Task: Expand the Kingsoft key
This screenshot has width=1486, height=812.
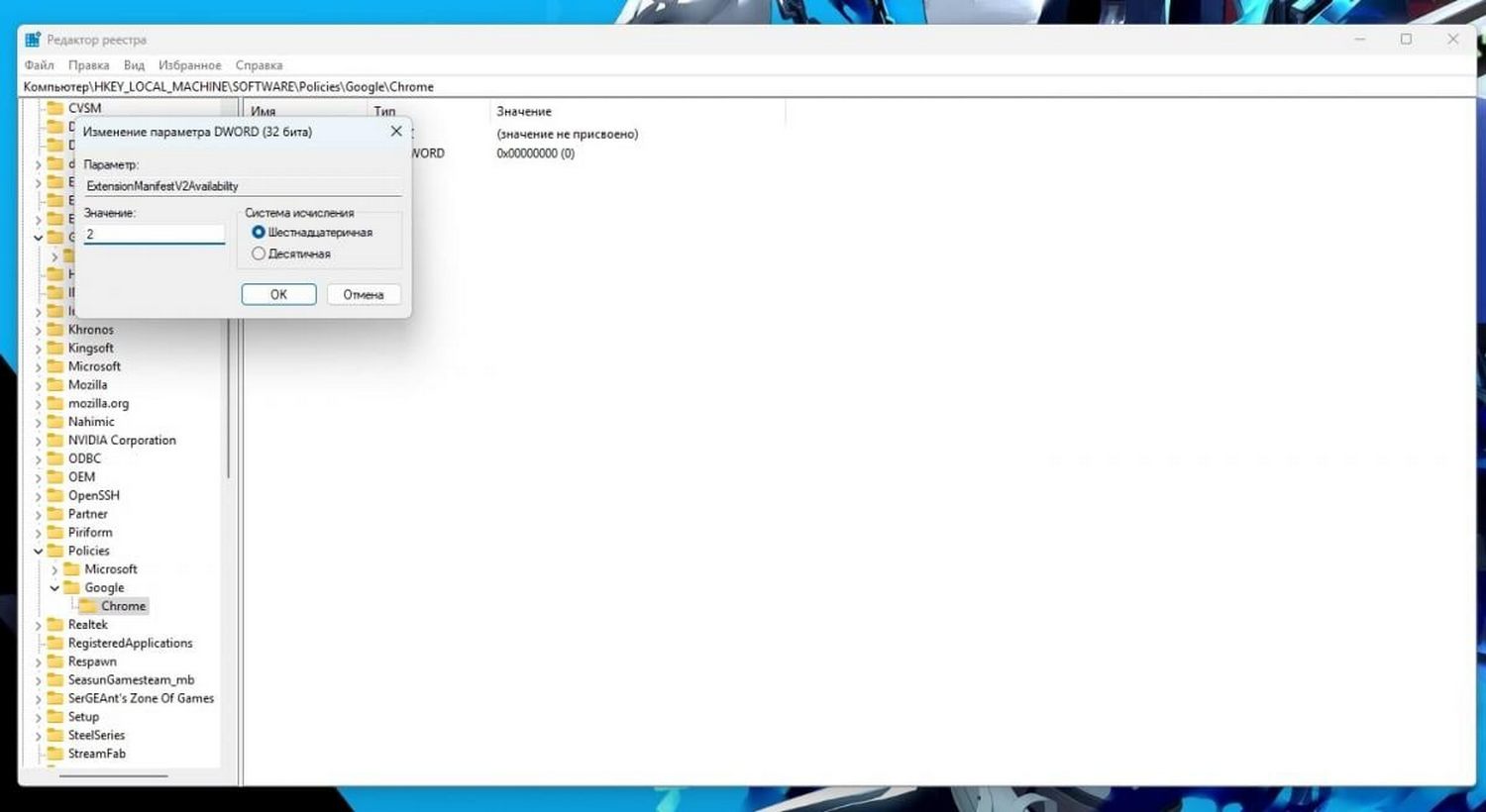Action: click(x=39, y=349)
